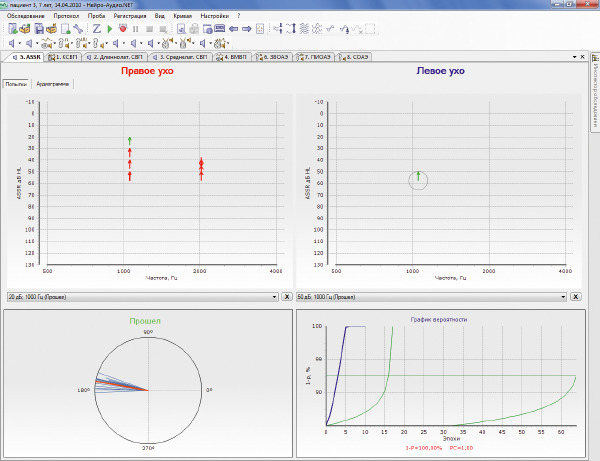600x461 pixels.
Task: Click the wrench settings icon in toolbar
Action: click(x=78, y=29)
